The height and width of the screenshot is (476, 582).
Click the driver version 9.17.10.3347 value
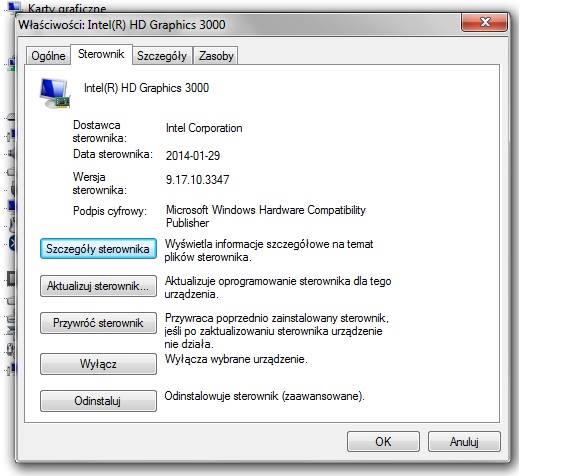(197, 180)
